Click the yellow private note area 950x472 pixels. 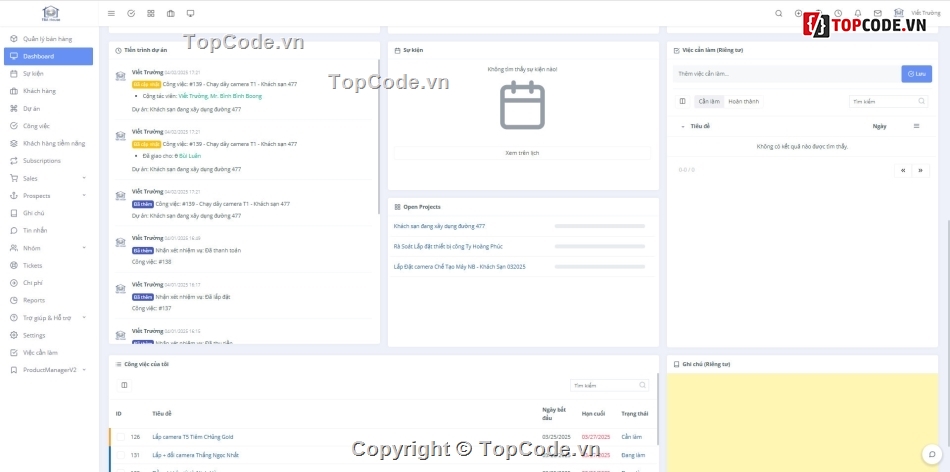pyautogui.click(x=802, y=422)
